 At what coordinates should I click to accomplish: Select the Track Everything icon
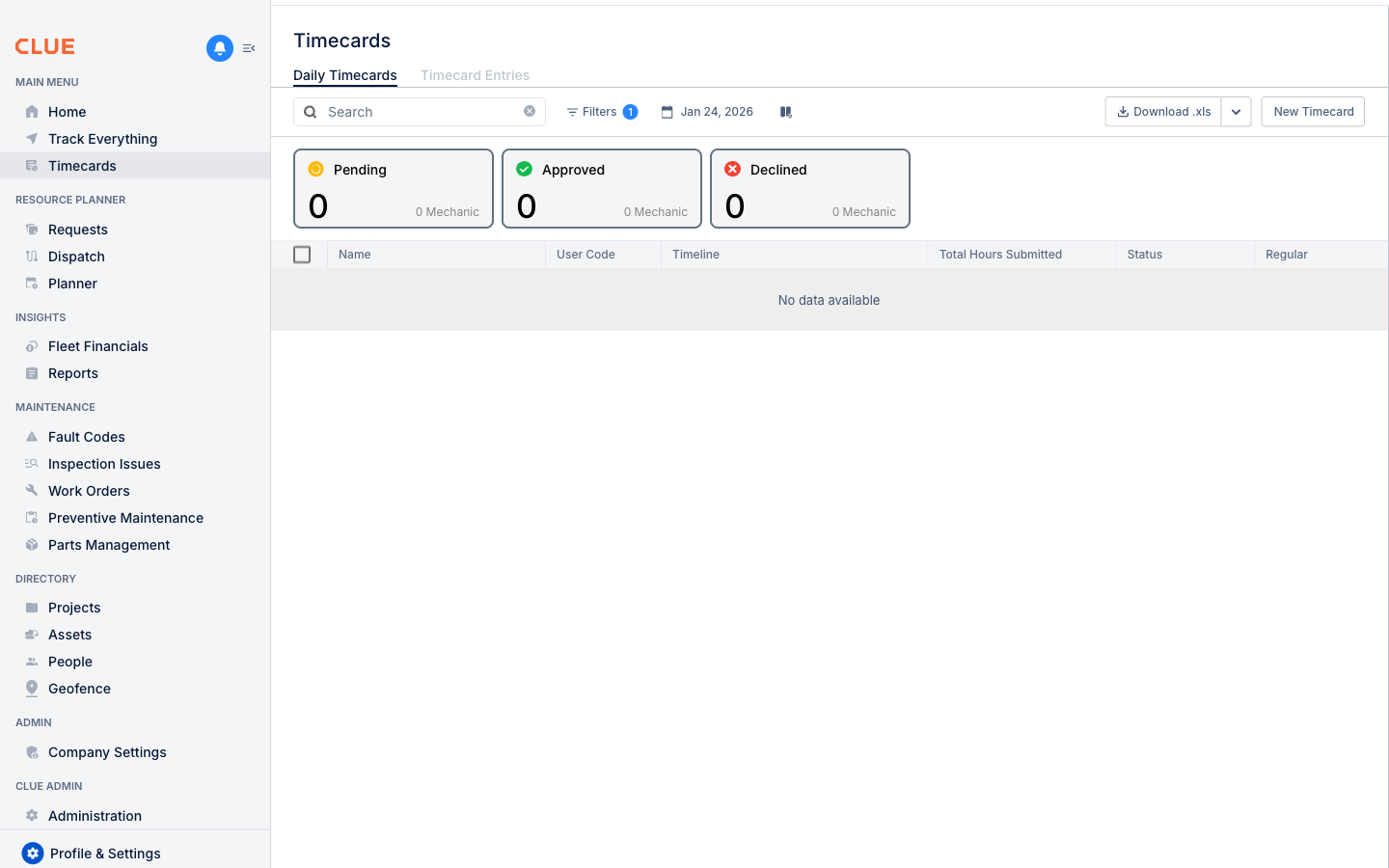coord(32,138)
